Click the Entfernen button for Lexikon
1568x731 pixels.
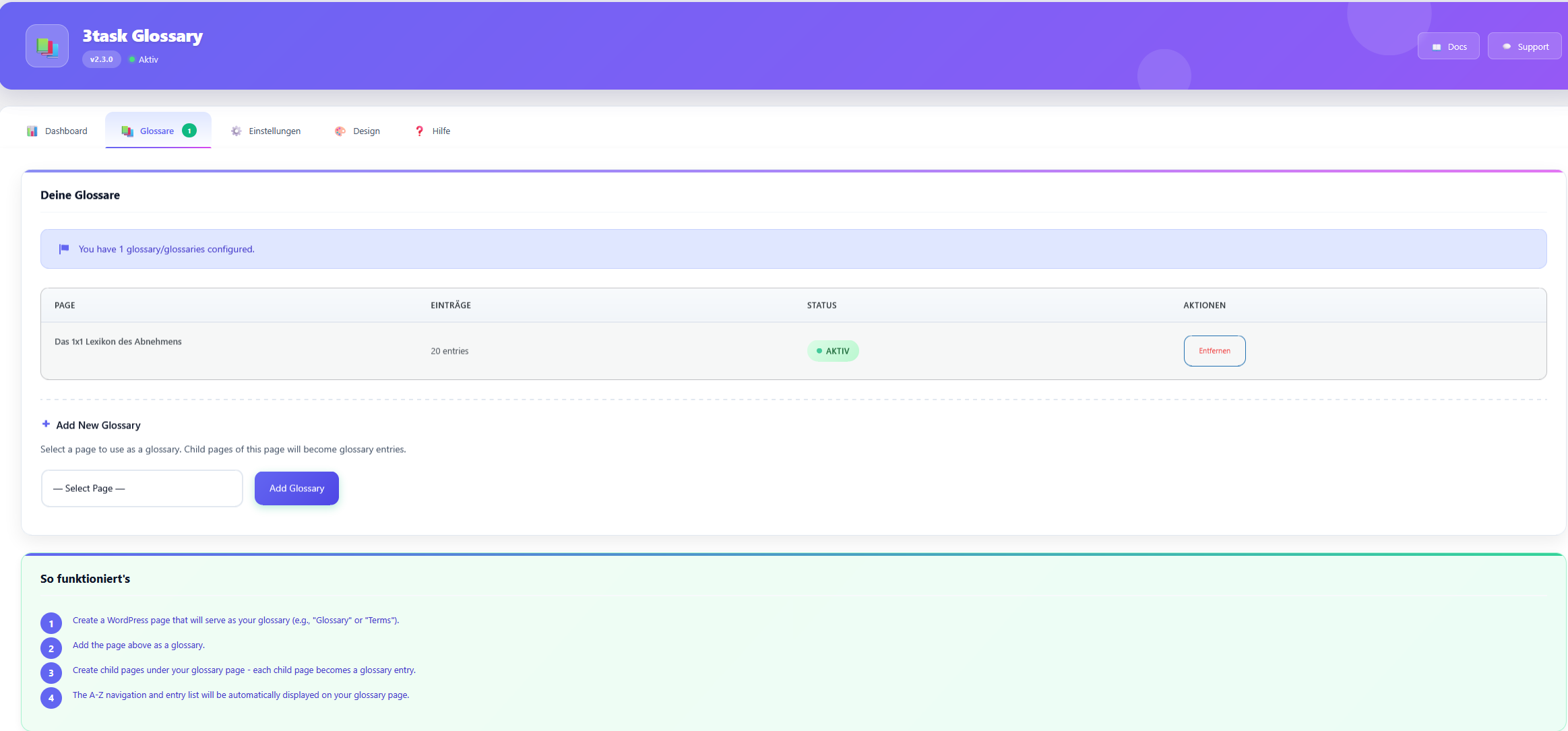[x=1214, y=351]
